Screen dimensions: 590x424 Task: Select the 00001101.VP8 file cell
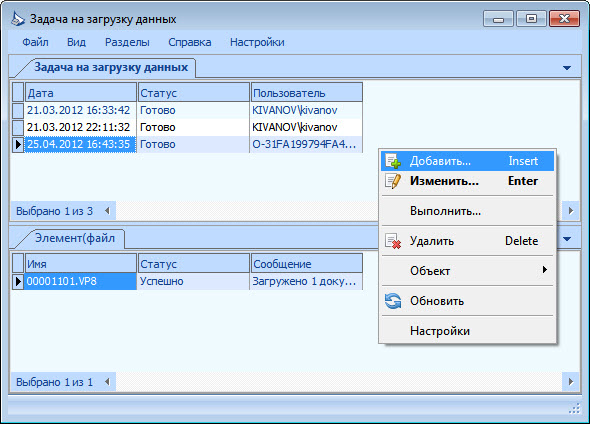pyautogui.click(x=80, y=281)
